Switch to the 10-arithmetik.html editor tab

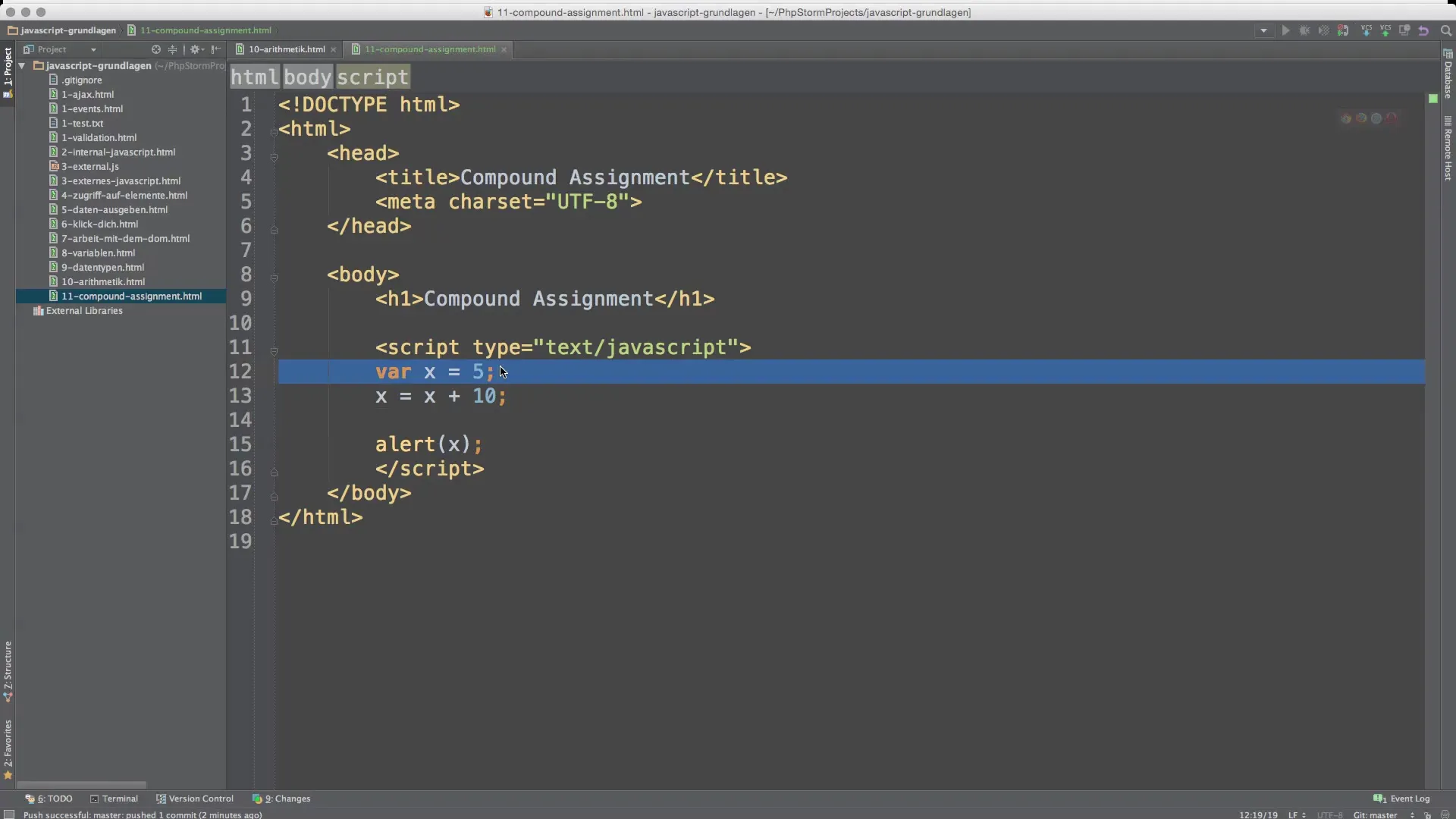pos(286,49)
